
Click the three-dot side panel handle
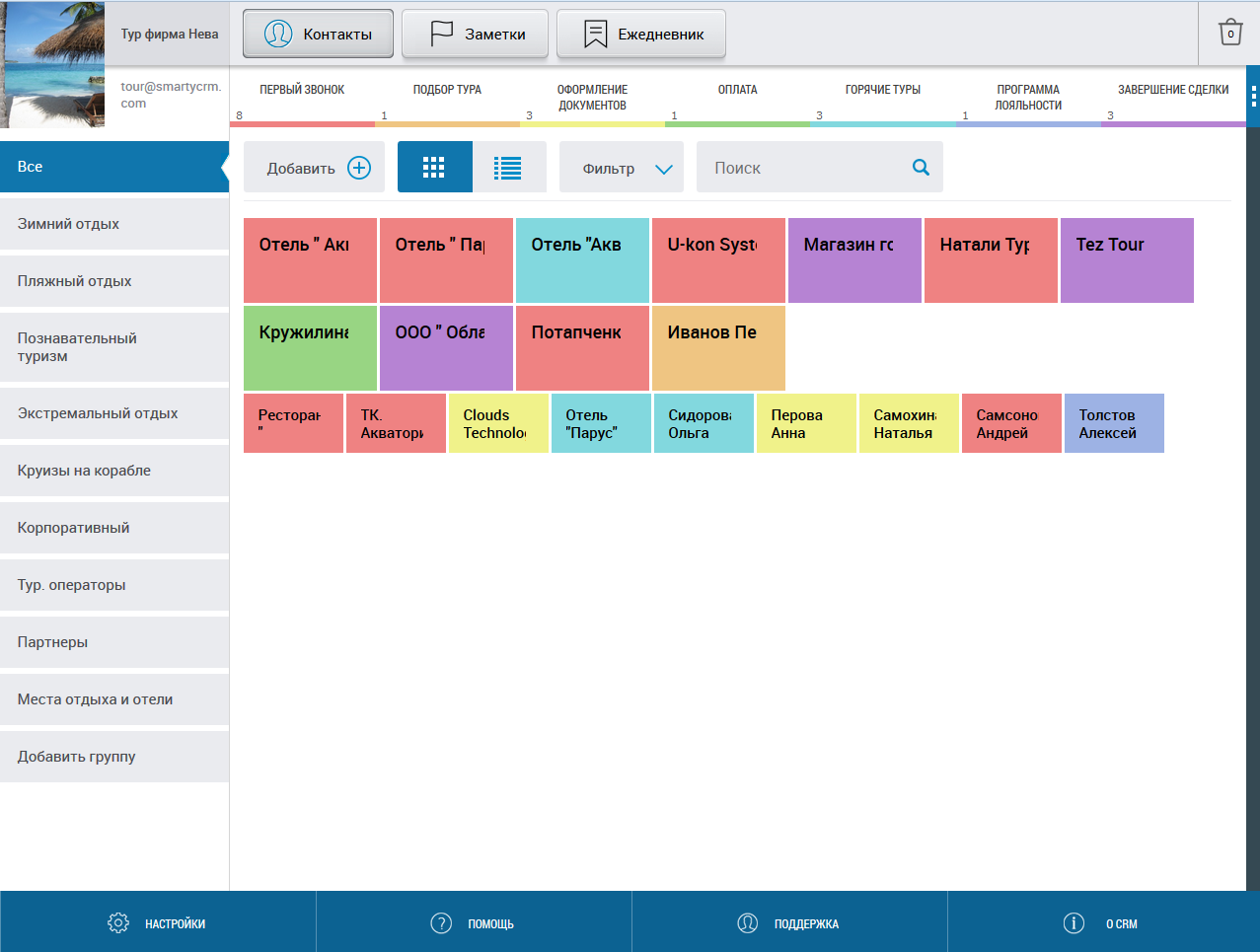pyautogui.click(x=1253, y=96)
